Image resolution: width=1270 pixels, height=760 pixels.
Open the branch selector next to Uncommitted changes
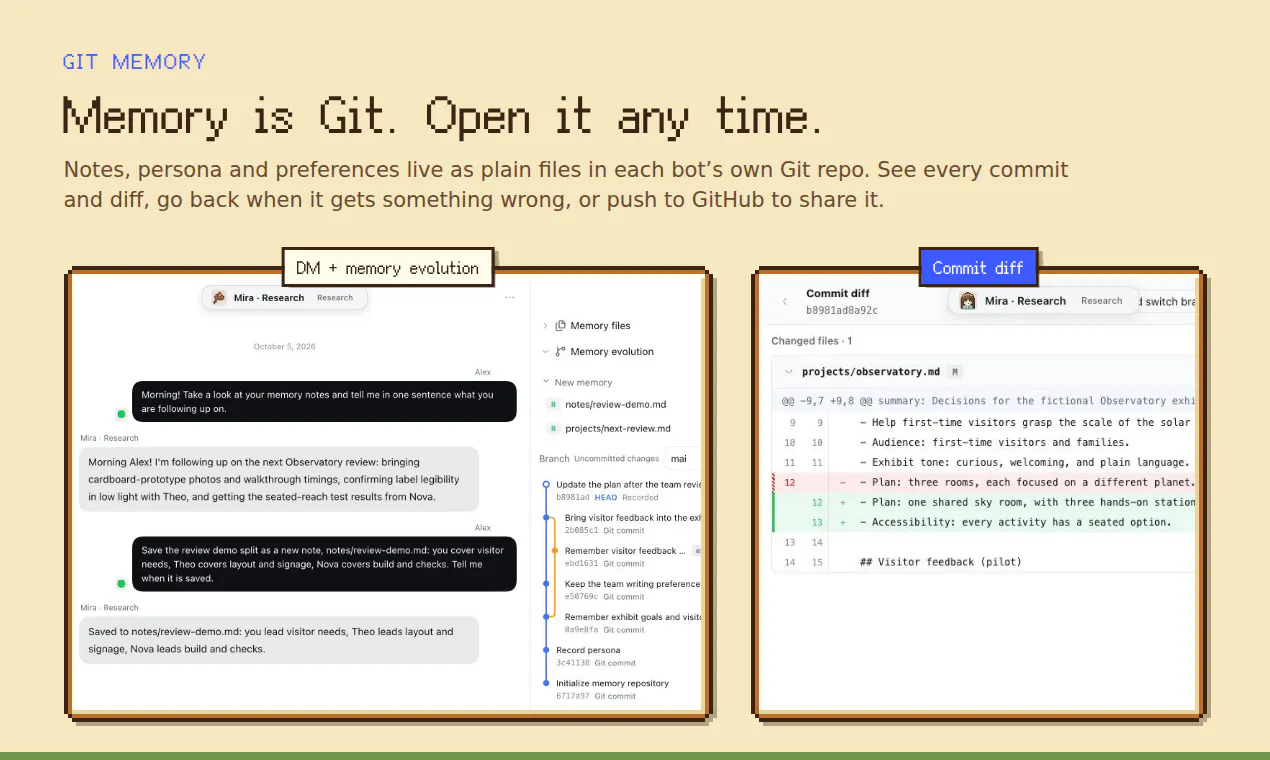(x=682, y=459)
